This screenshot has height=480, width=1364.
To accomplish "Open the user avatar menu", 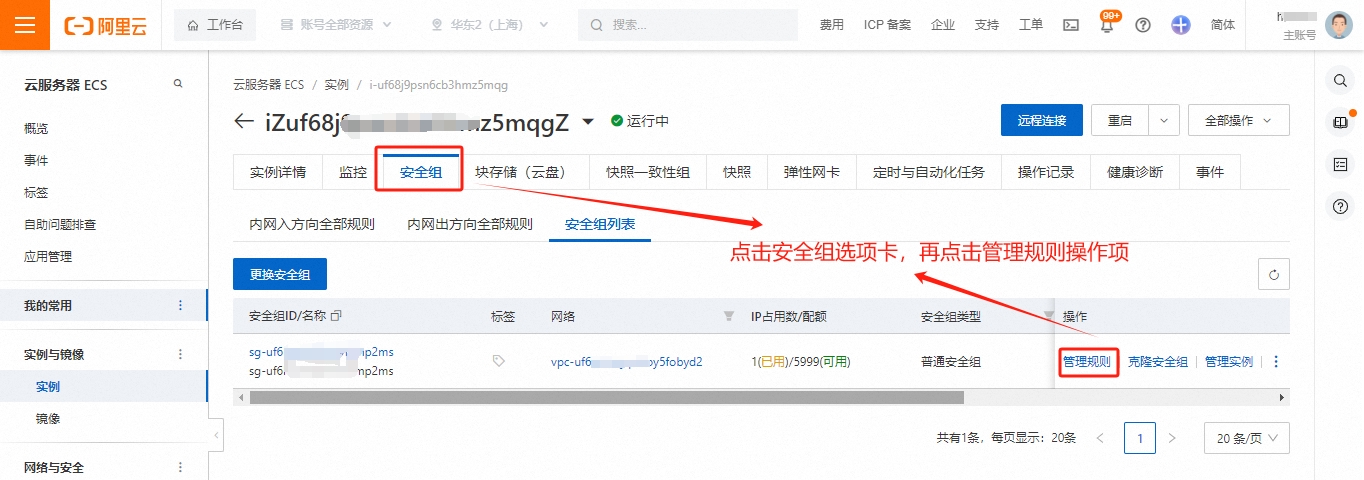I will (1339, 25).
